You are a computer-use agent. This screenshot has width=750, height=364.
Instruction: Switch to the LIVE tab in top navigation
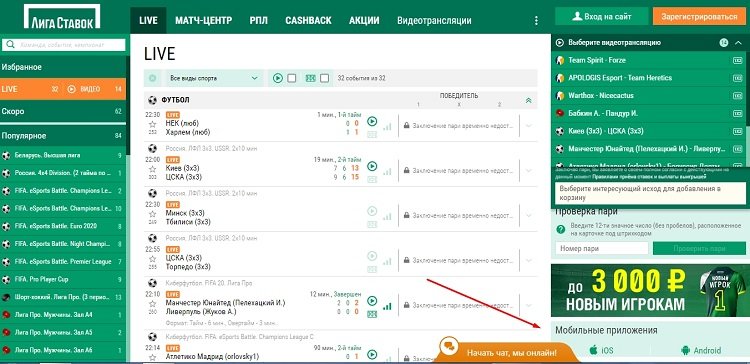point(148,21)
